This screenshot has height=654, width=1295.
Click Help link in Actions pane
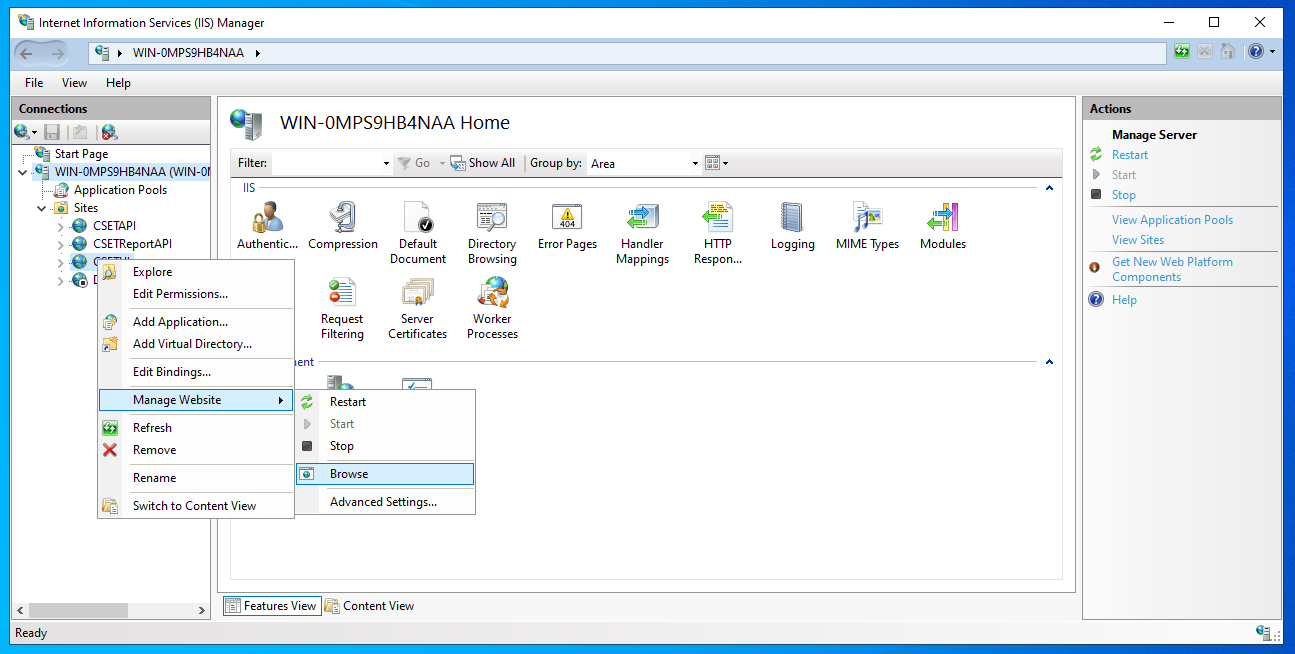1124,300
